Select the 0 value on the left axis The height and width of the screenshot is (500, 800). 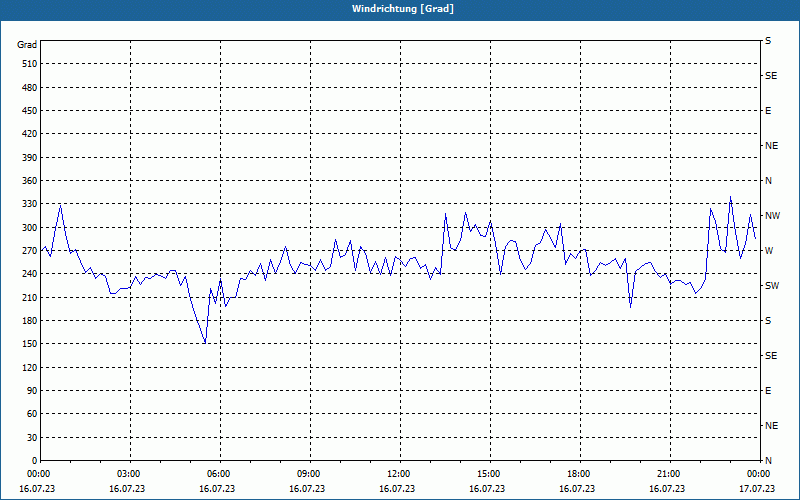pyautogui.click(x=34, y=461)
